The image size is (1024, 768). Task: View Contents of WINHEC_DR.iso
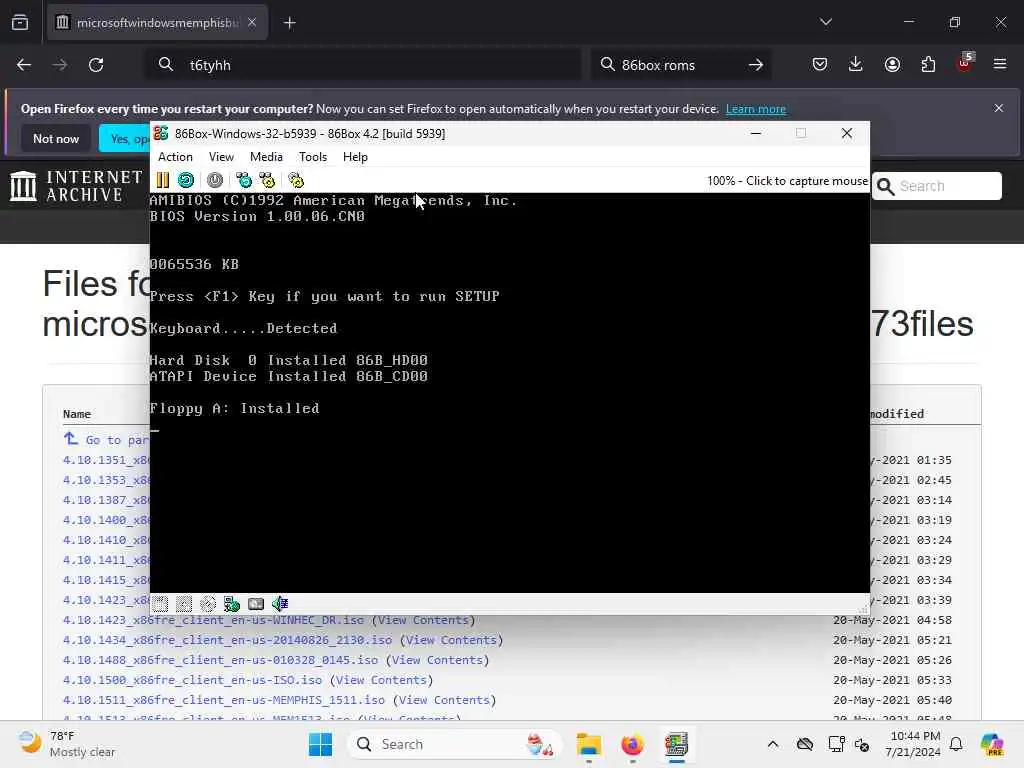423,620
